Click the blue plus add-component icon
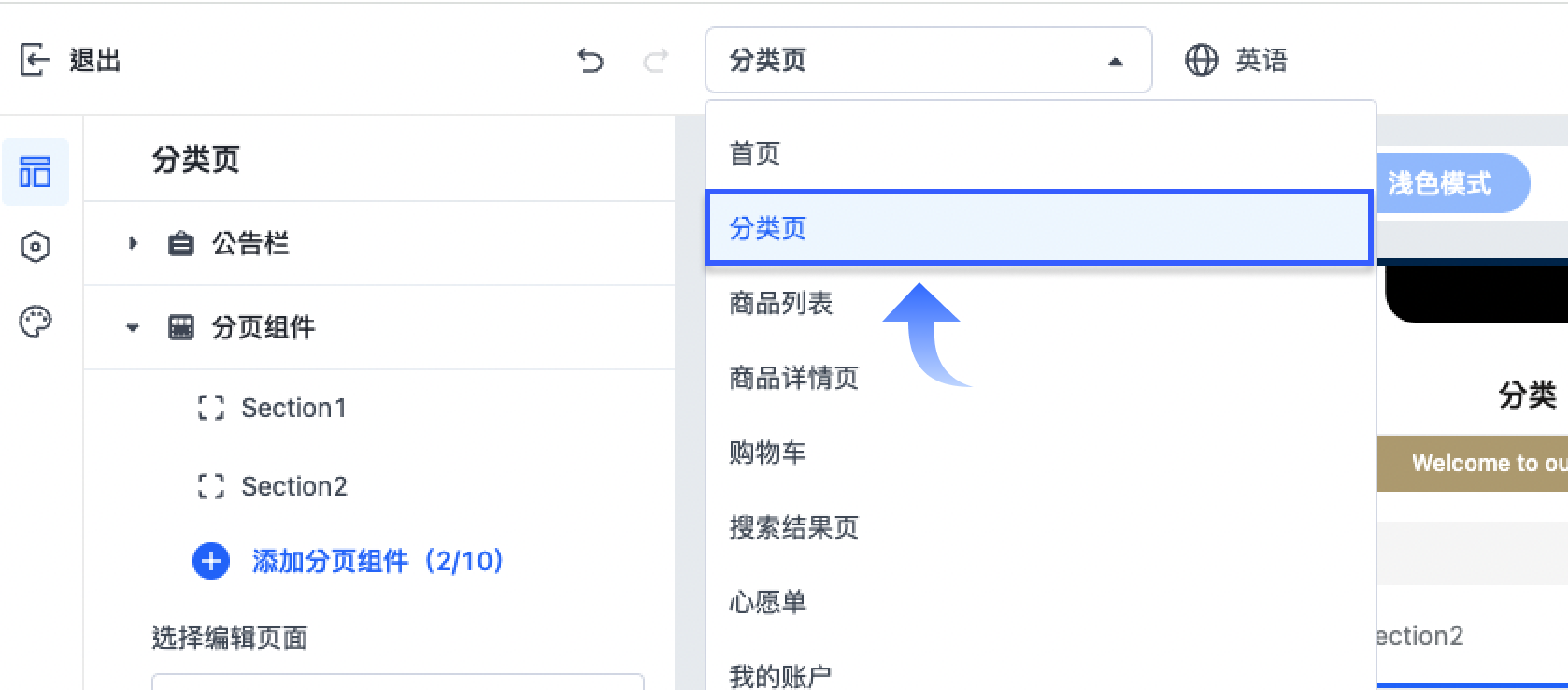Viewport: 1568px width, 690px height. 211,561
